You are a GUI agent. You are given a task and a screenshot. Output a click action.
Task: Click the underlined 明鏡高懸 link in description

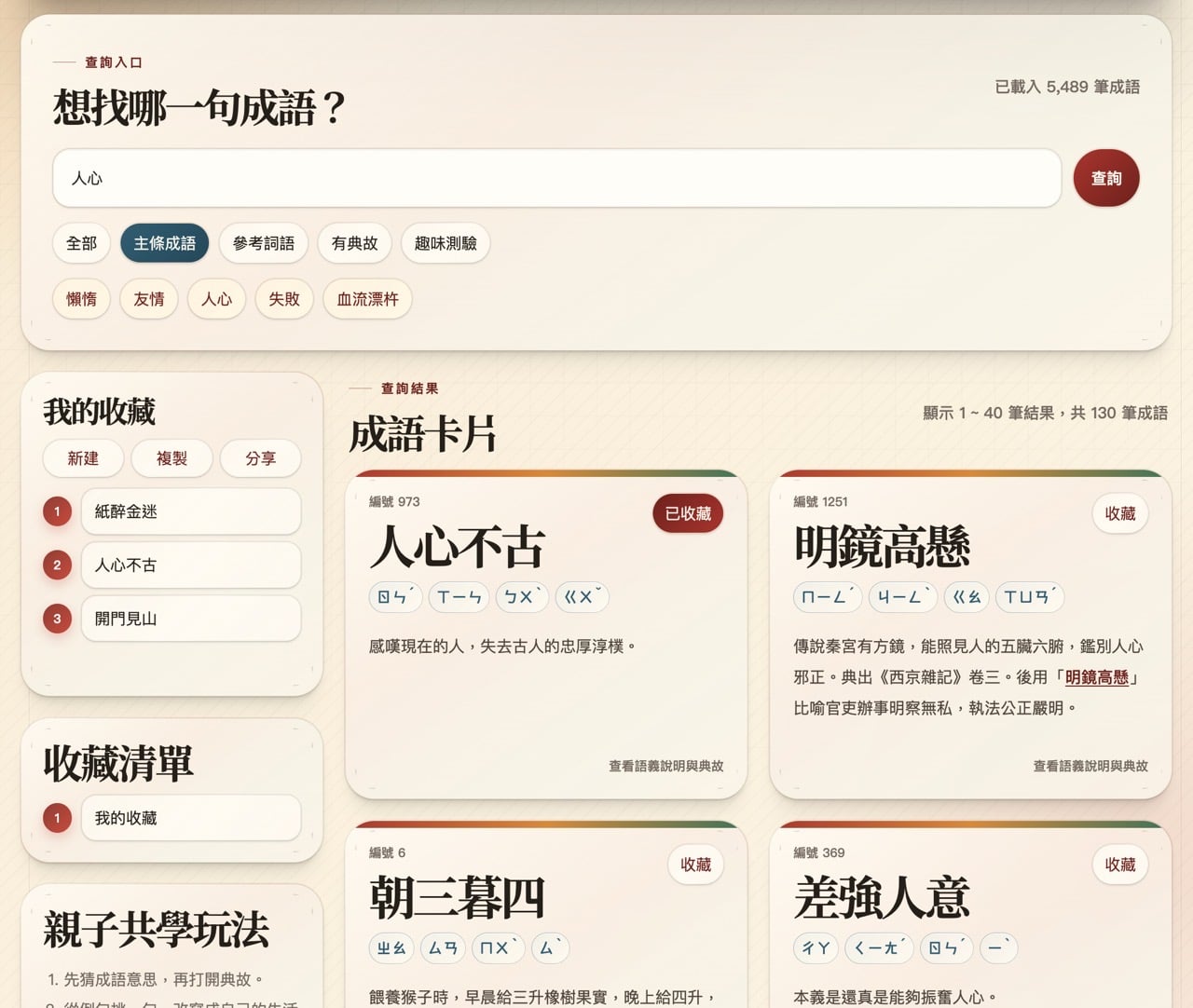(1097, 677)
